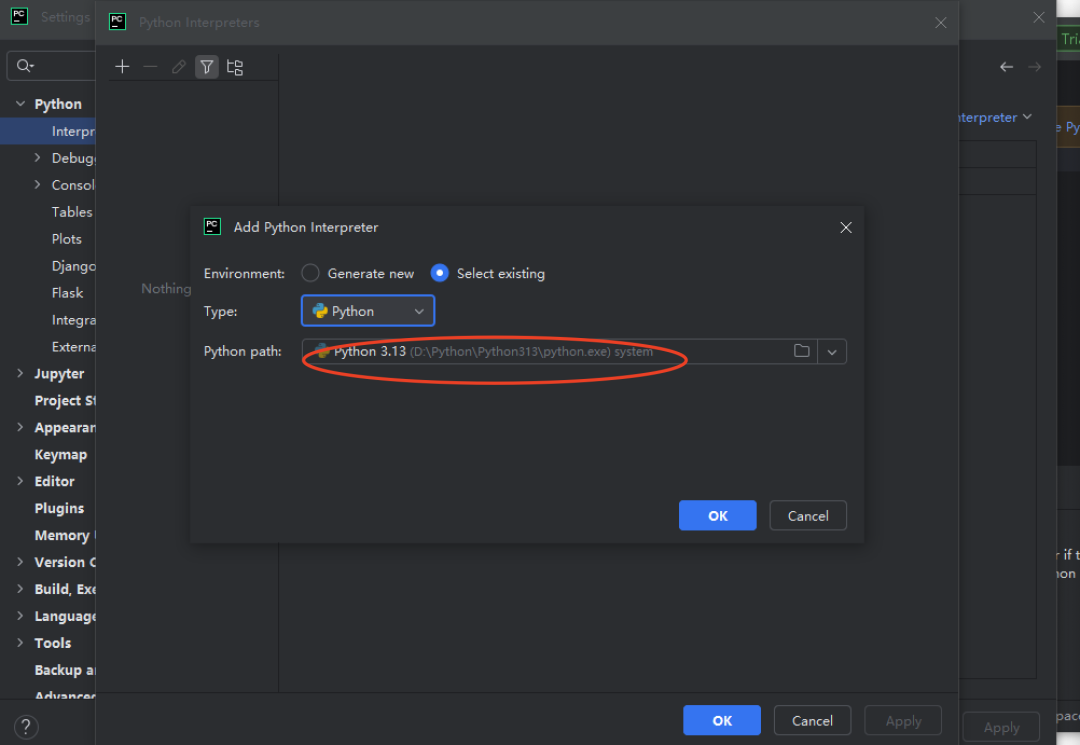Close the Python Interpreters window

coord(941,23)
